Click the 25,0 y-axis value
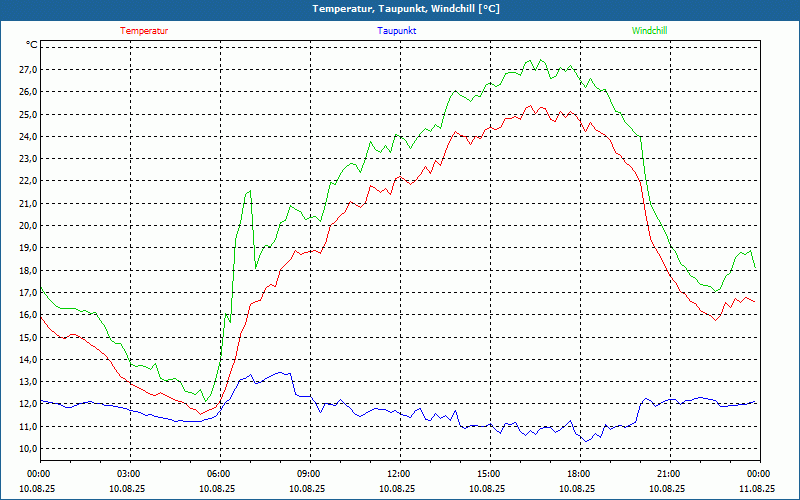The image size is (800, 500). [29, 114]
